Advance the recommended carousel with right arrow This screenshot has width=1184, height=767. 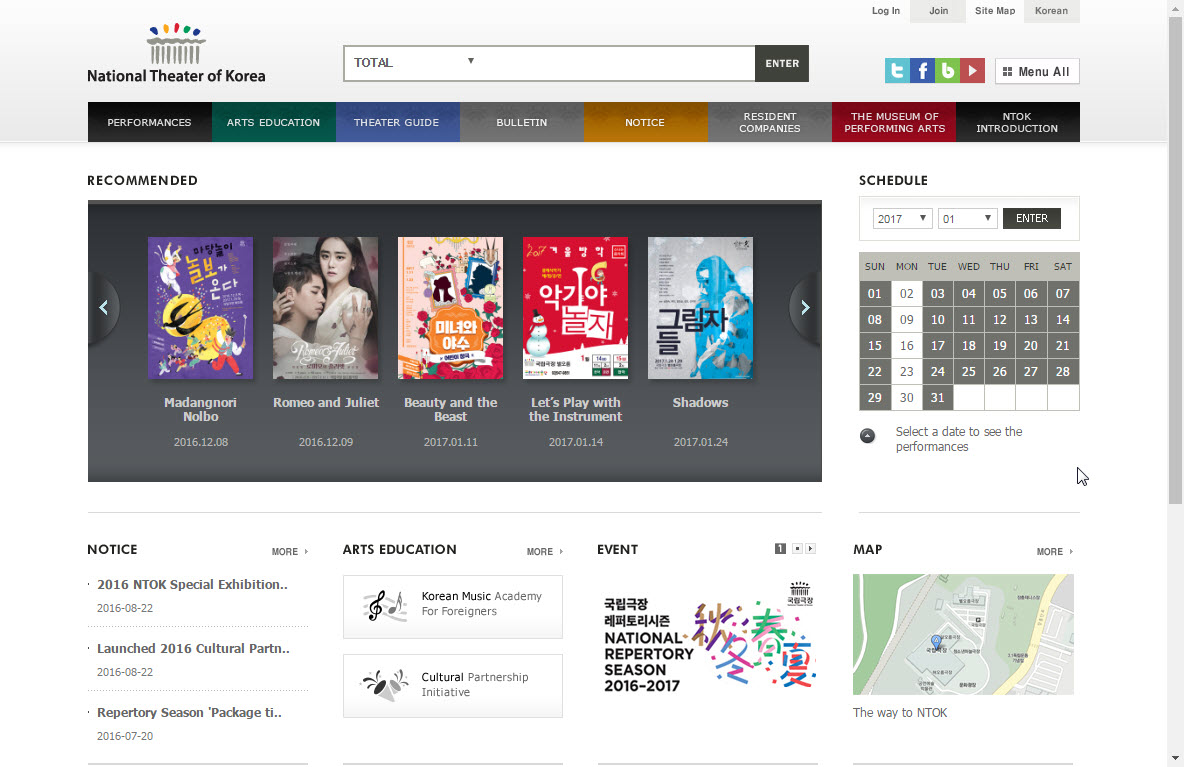(x=805, y=308)
